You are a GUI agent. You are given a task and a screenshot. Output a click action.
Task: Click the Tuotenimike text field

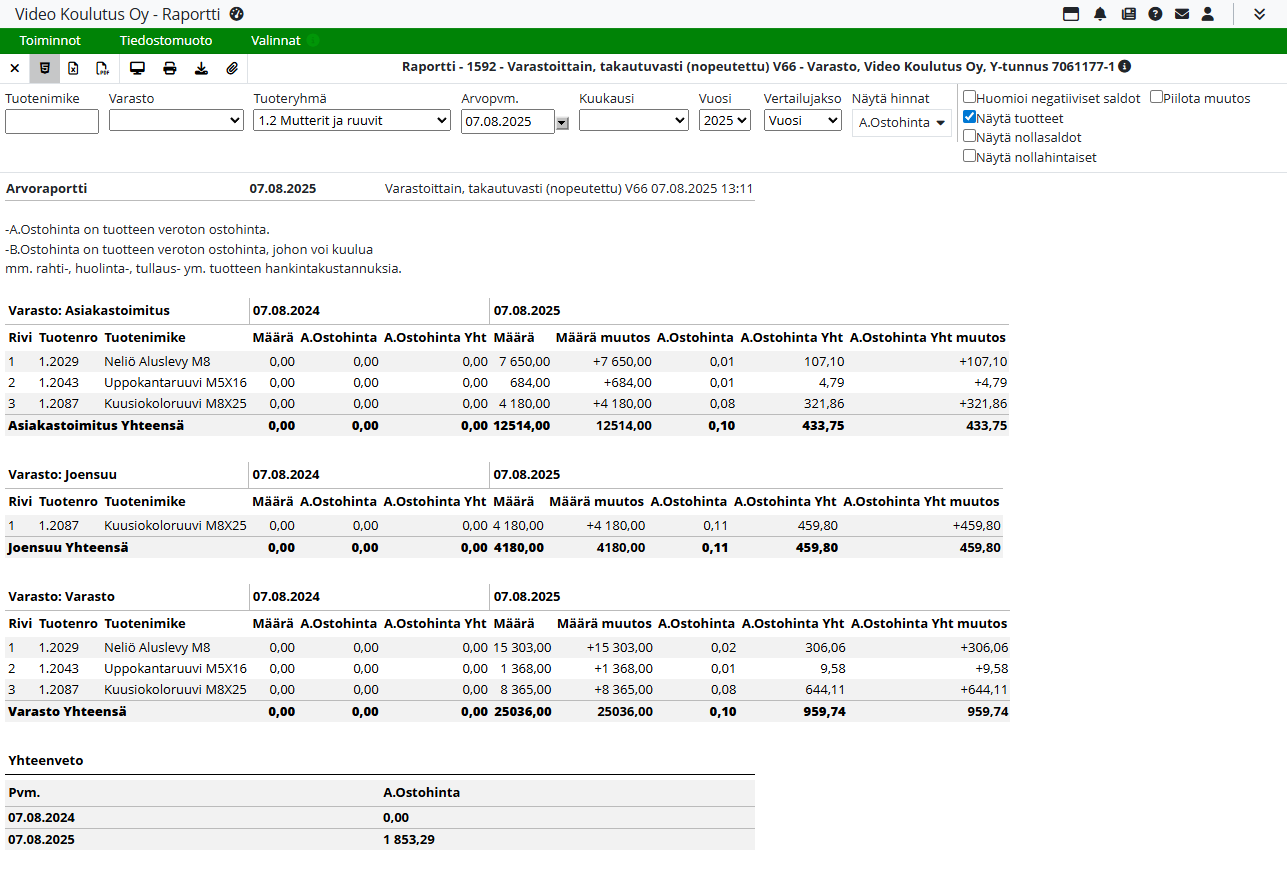pyautogui.click(x=52, y=122)
